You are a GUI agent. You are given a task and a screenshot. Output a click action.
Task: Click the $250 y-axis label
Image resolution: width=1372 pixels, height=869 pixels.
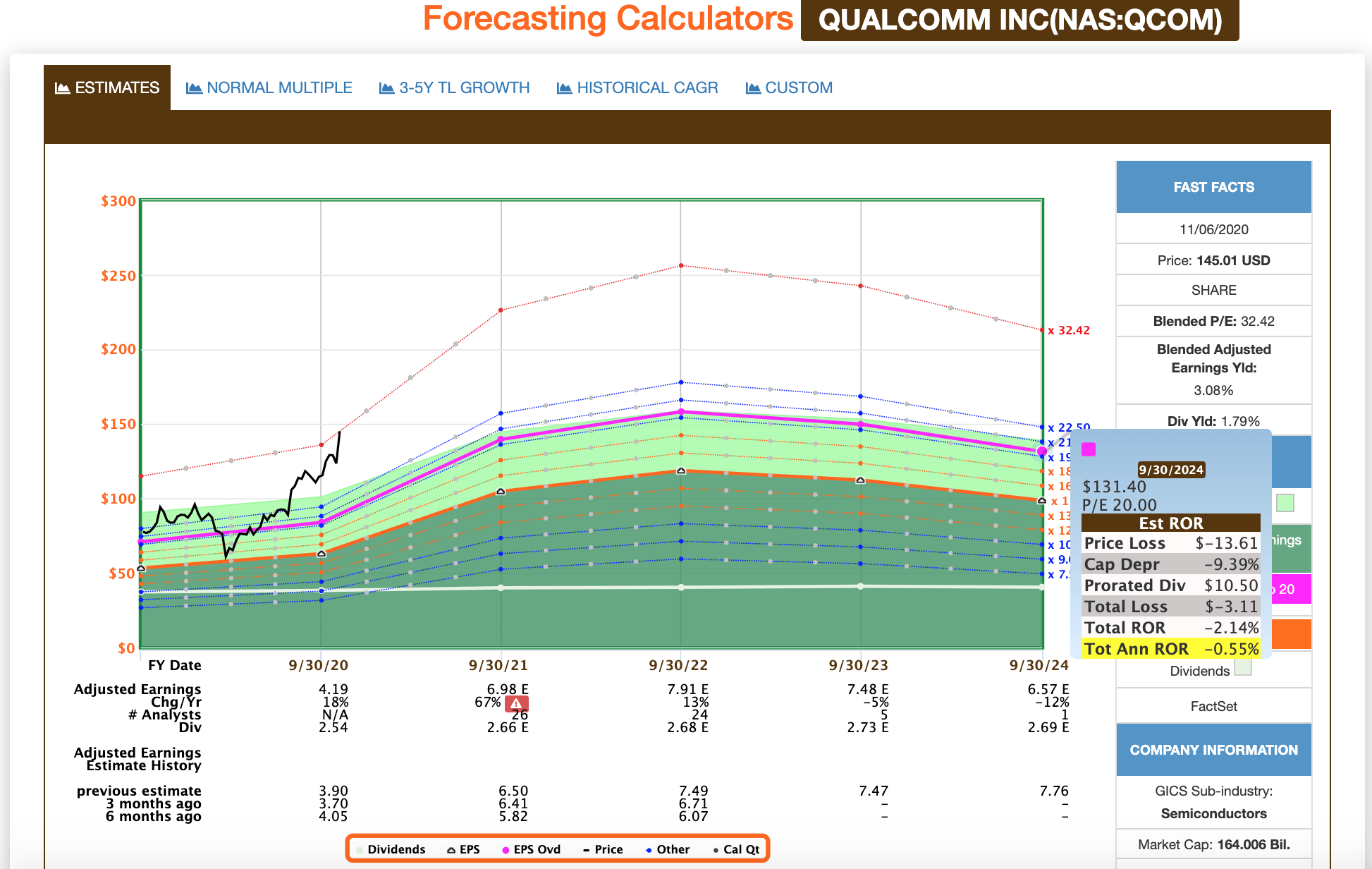click(118, 276)
